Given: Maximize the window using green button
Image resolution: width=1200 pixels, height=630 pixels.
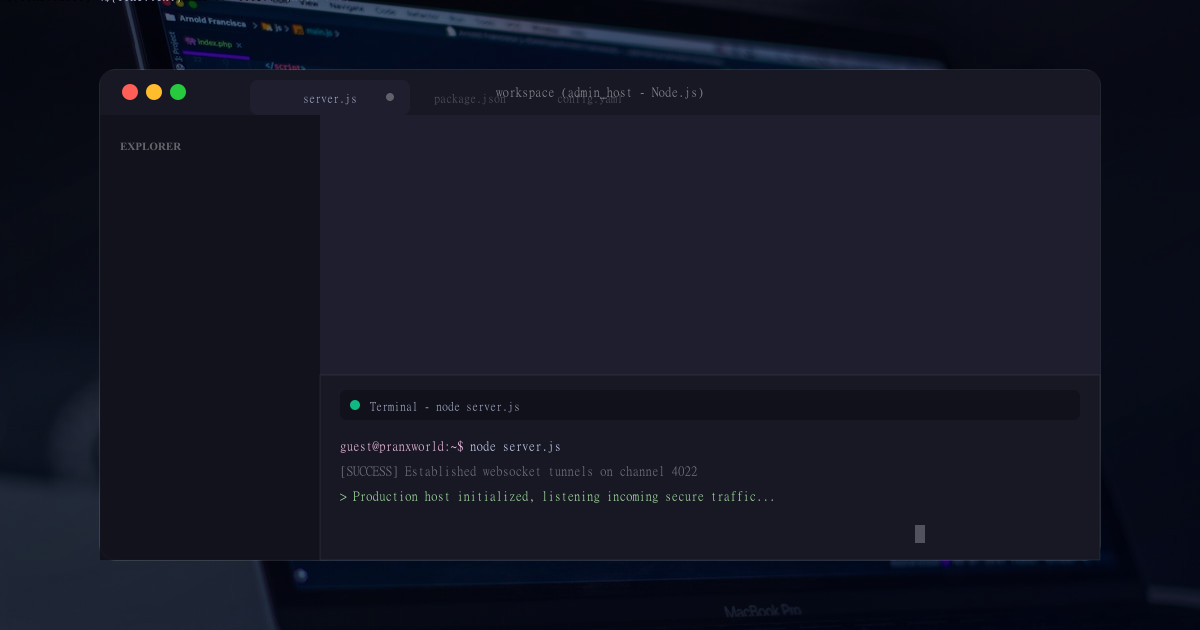Looking at the screenshot, I should [178, 92].
